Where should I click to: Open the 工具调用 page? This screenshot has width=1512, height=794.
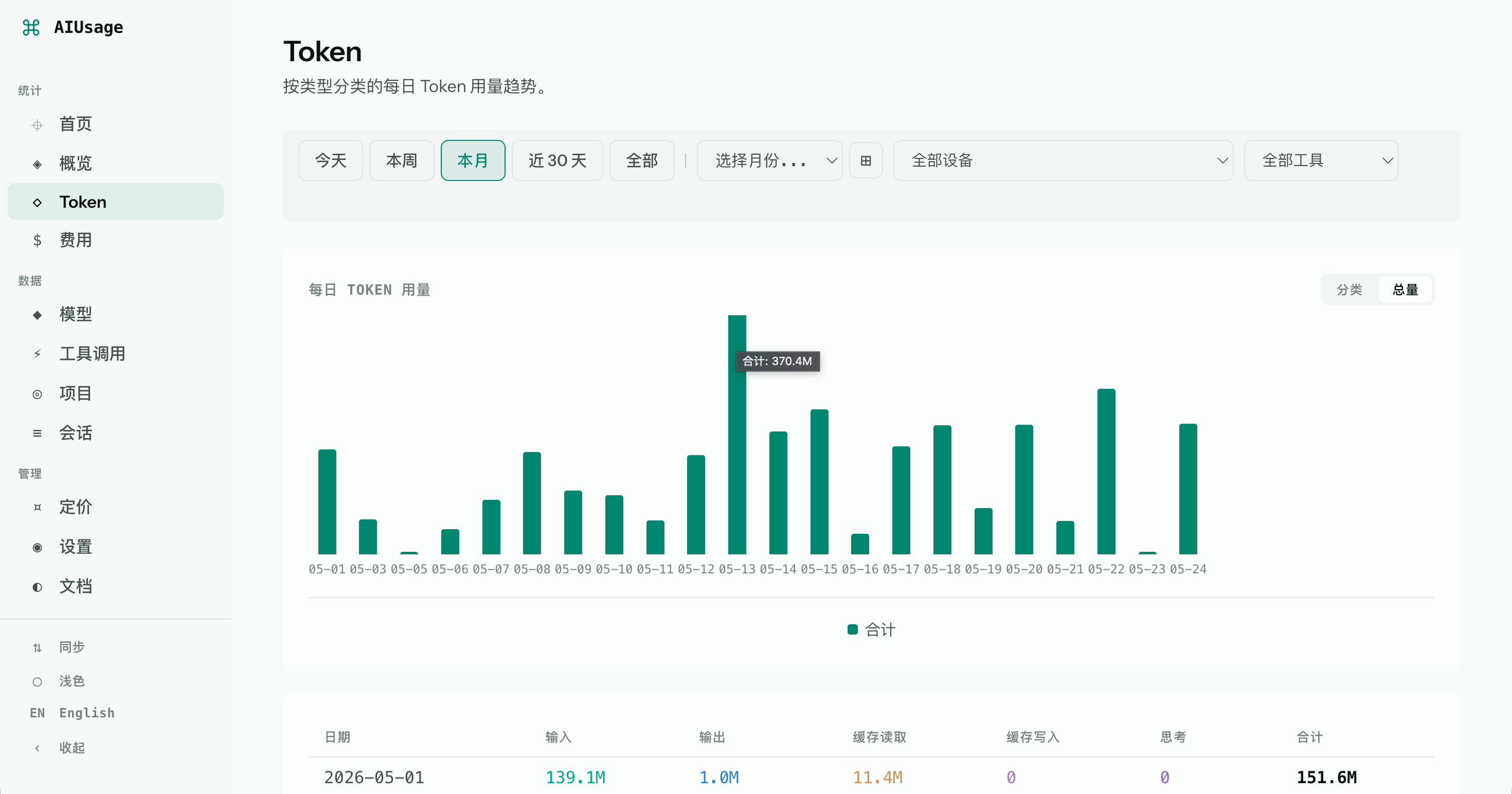[x=116, y=354]
